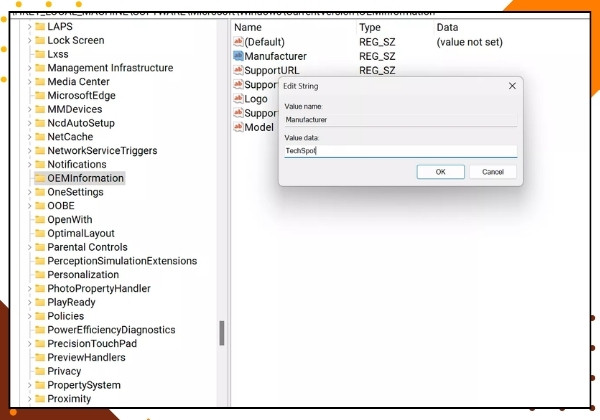
Task: Select the PlayReady key
Action: (71, 302)
